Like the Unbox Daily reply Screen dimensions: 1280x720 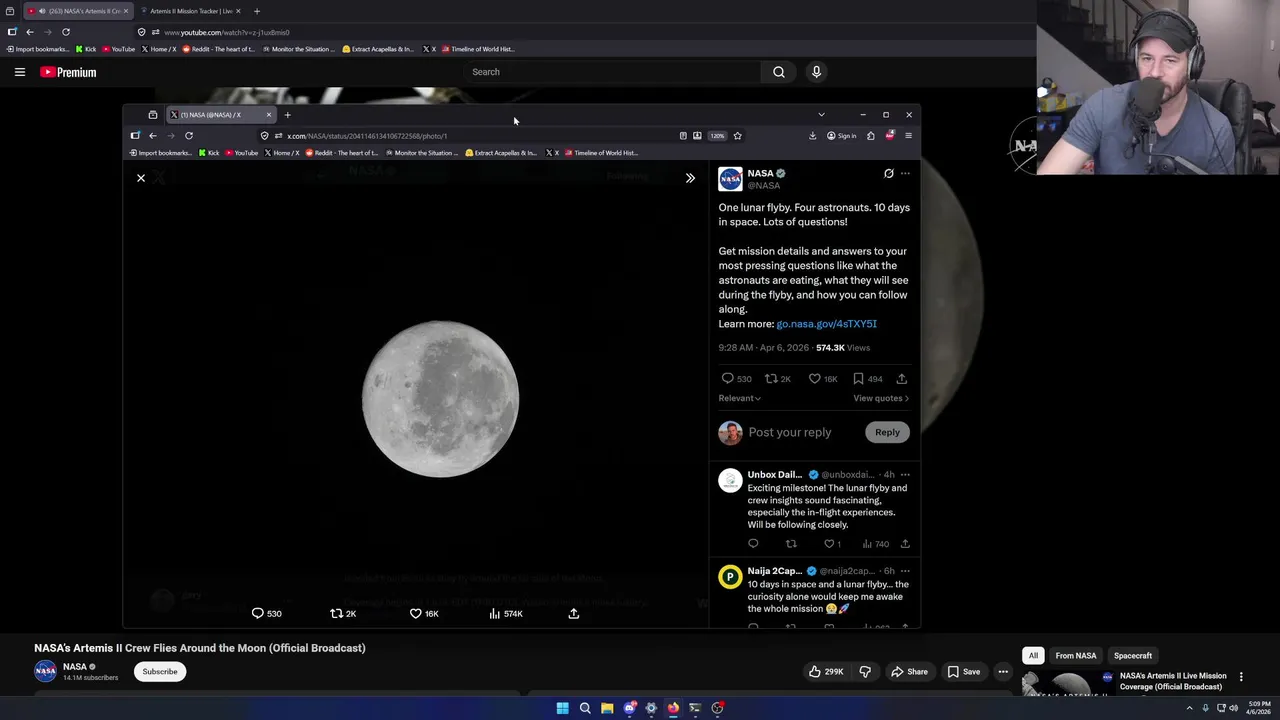pyautogui.click(x=829, y=544)
